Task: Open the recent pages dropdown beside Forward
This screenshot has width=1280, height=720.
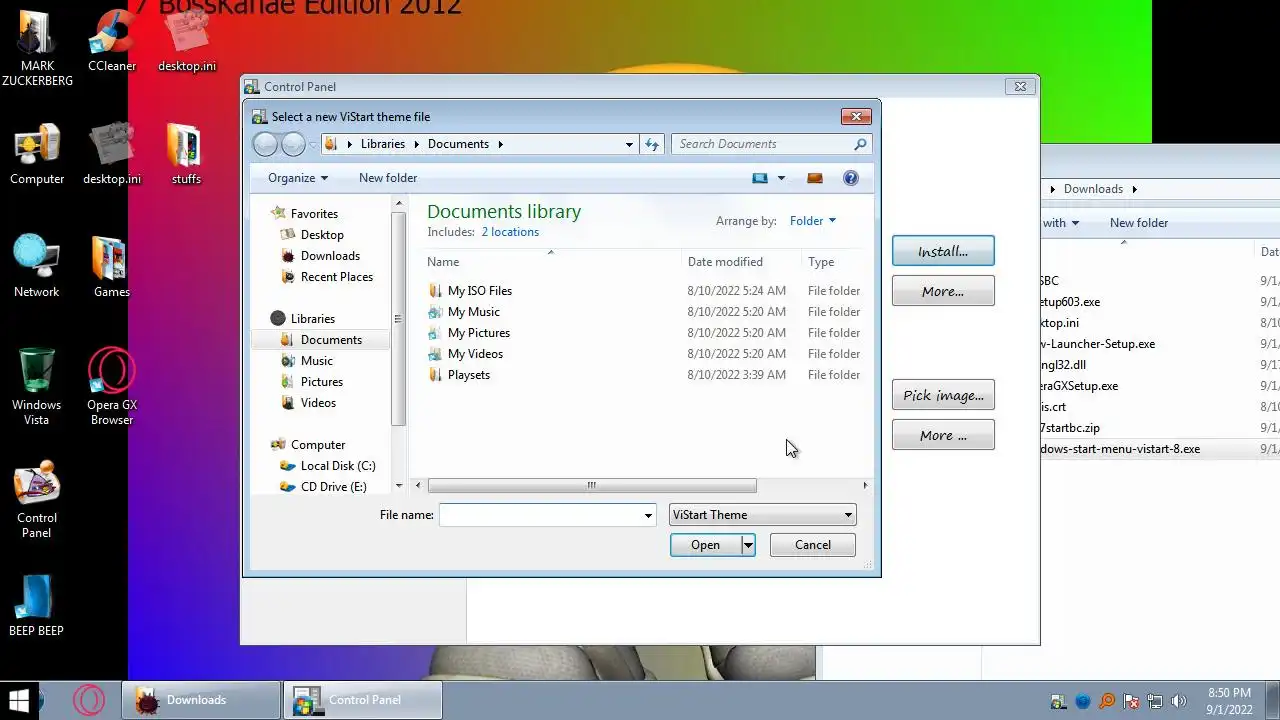Action: 313,144
